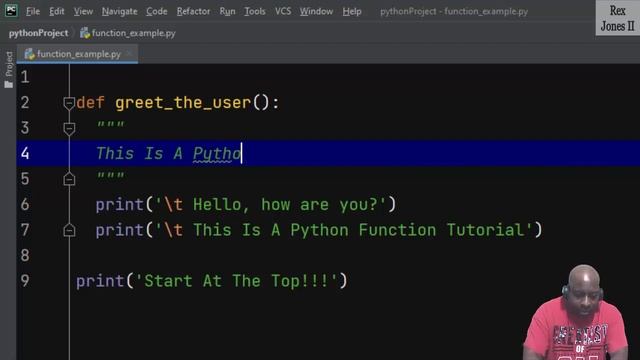Click the docstring fold end marker on line 5
640x360 pixels.
(69, 179)
